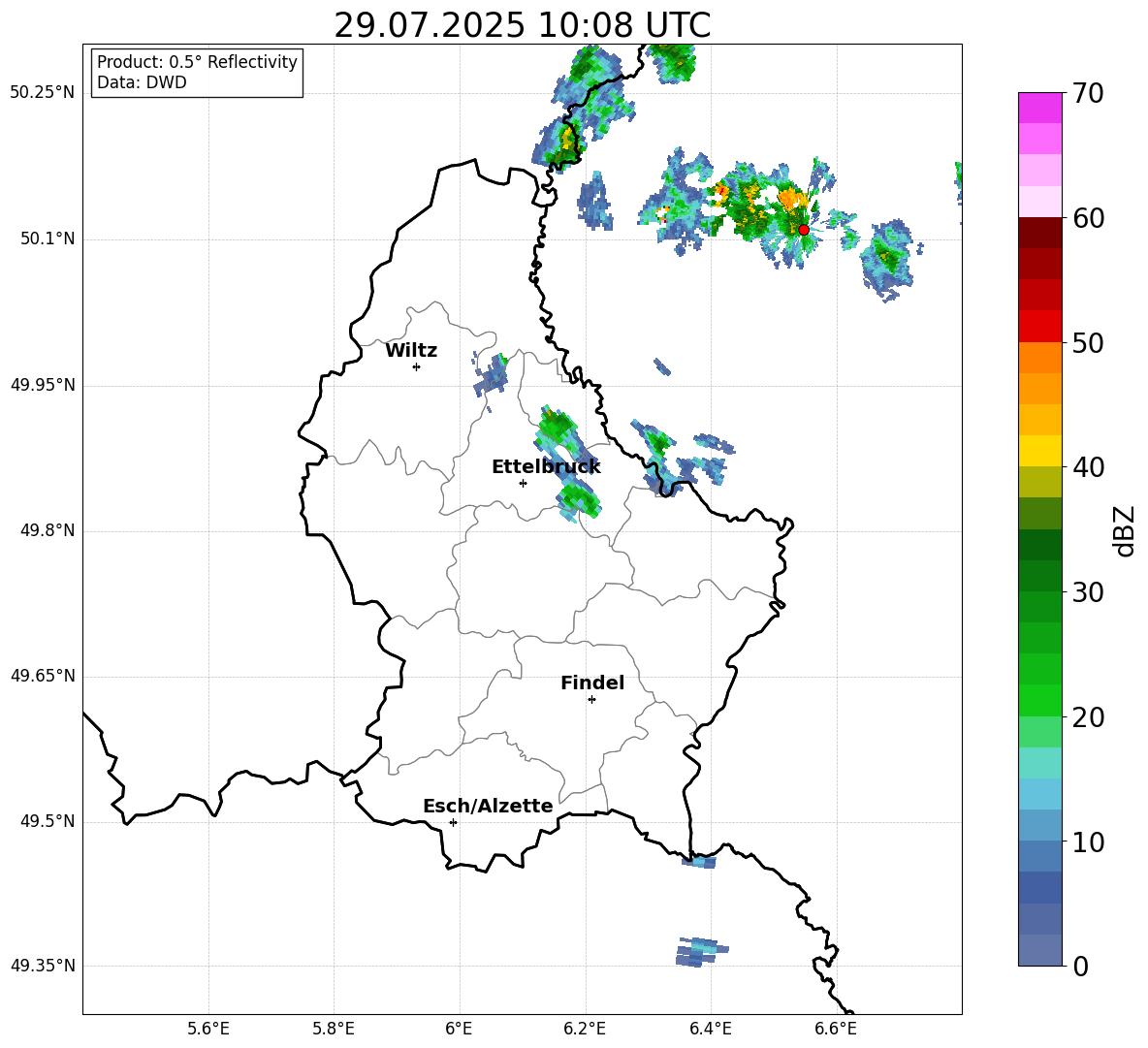Click the Wiltz station cross marker
Viewport: 1148px width, 1048px height.
[417, 366]
